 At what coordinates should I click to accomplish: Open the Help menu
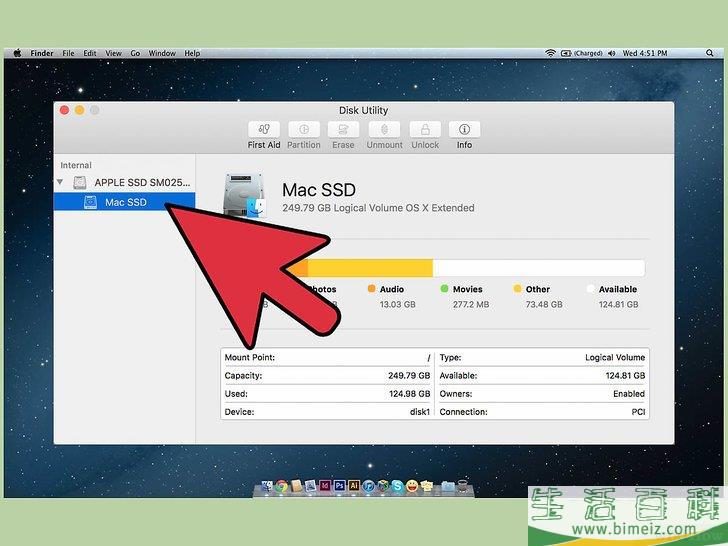click(x=192, y=53)
